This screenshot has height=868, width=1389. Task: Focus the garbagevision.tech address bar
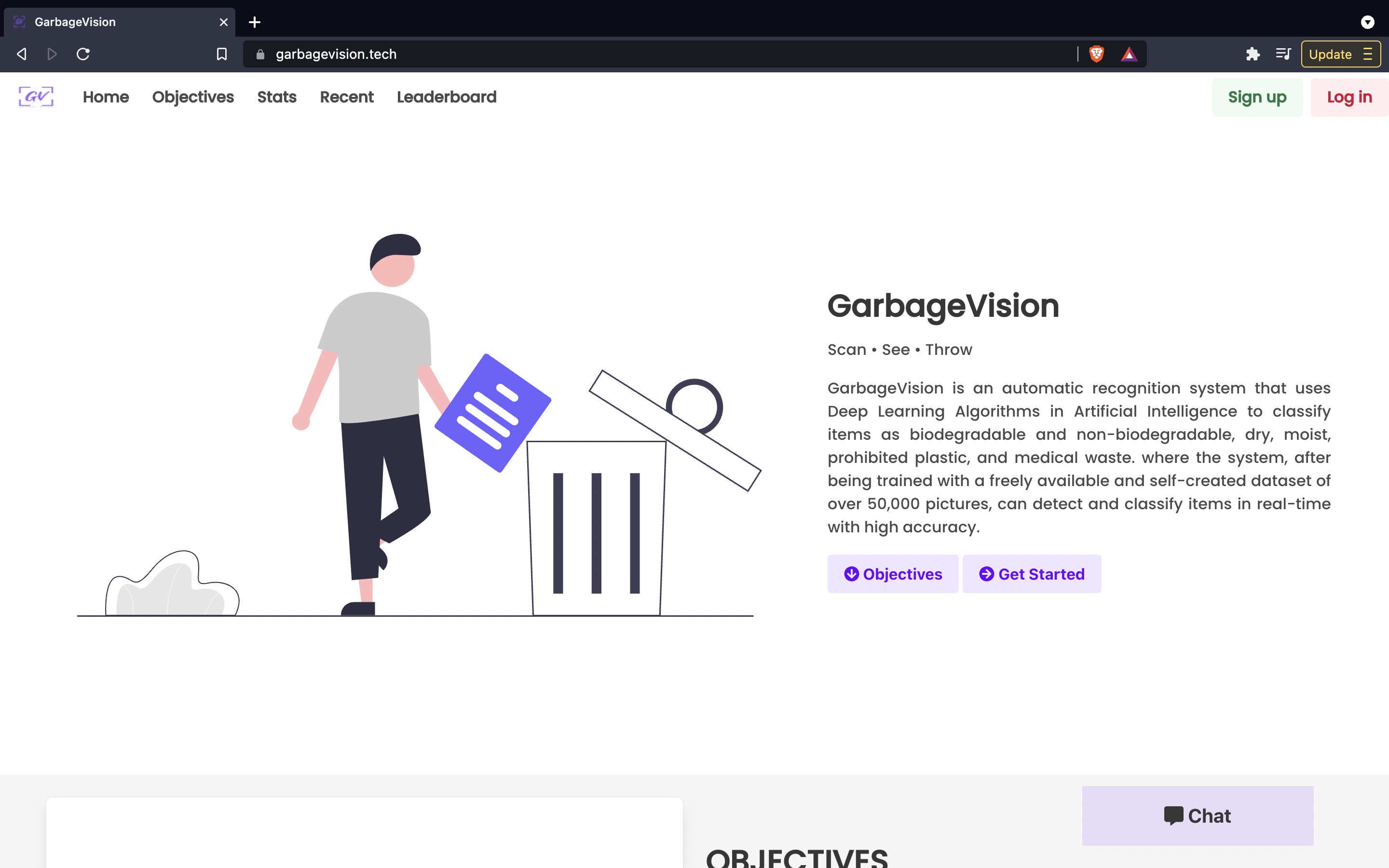(631, 54)
